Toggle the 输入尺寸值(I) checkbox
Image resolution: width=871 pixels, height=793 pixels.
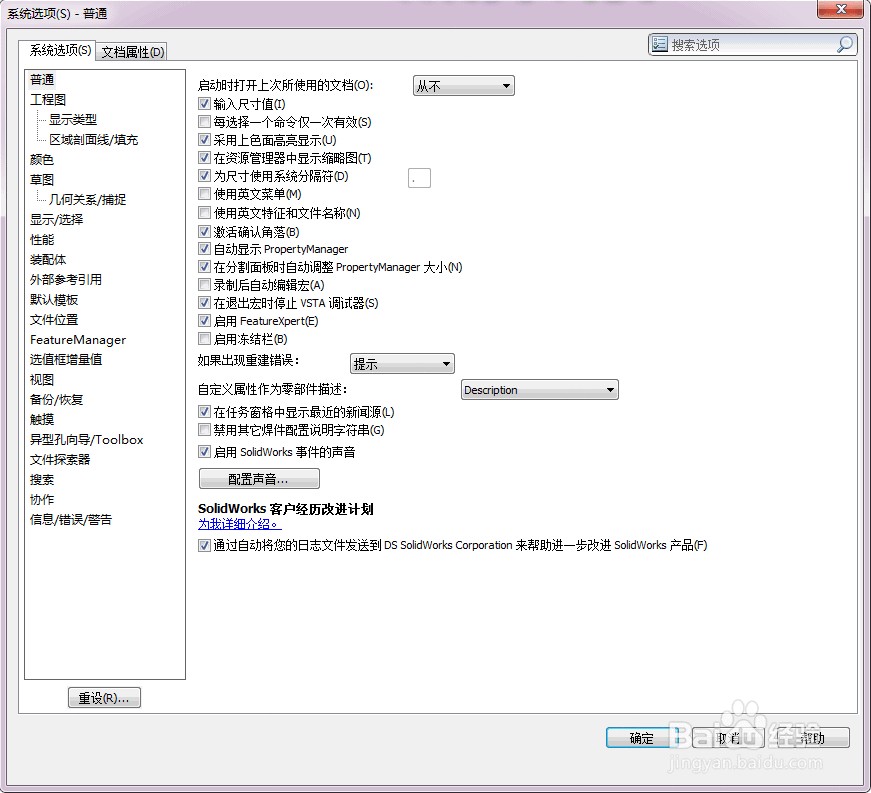pyautogui.click(x=204, y=104)
